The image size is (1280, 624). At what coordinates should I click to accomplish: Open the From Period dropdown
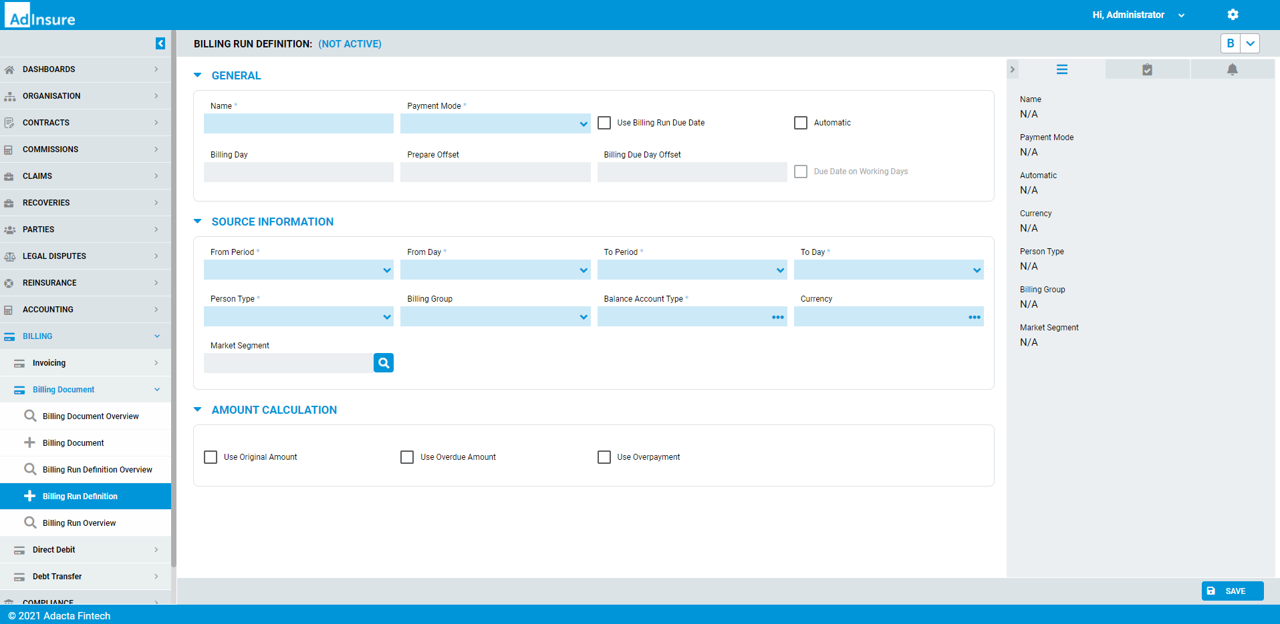click(x=299, y=270)
